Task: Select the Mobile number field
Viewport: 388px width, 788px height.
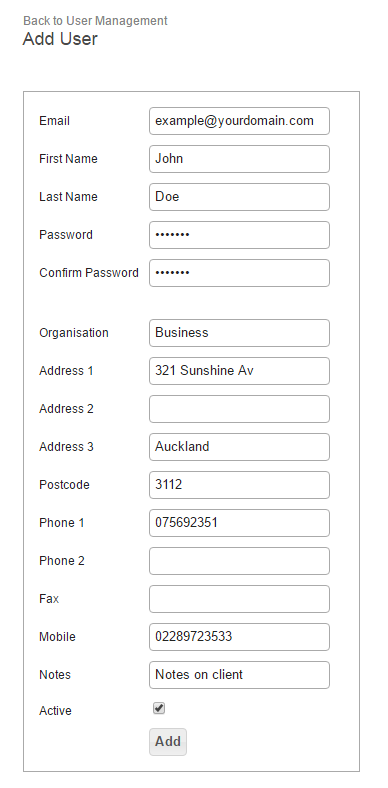Action: (239, 637)
